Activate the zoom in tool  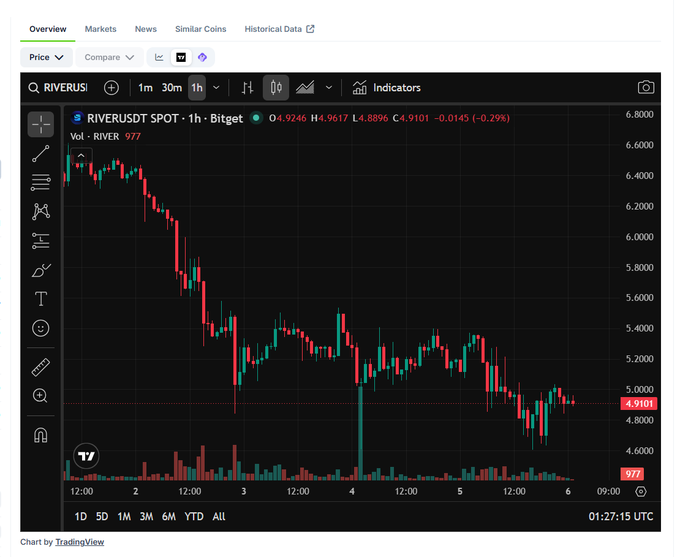tap(41, 396)
